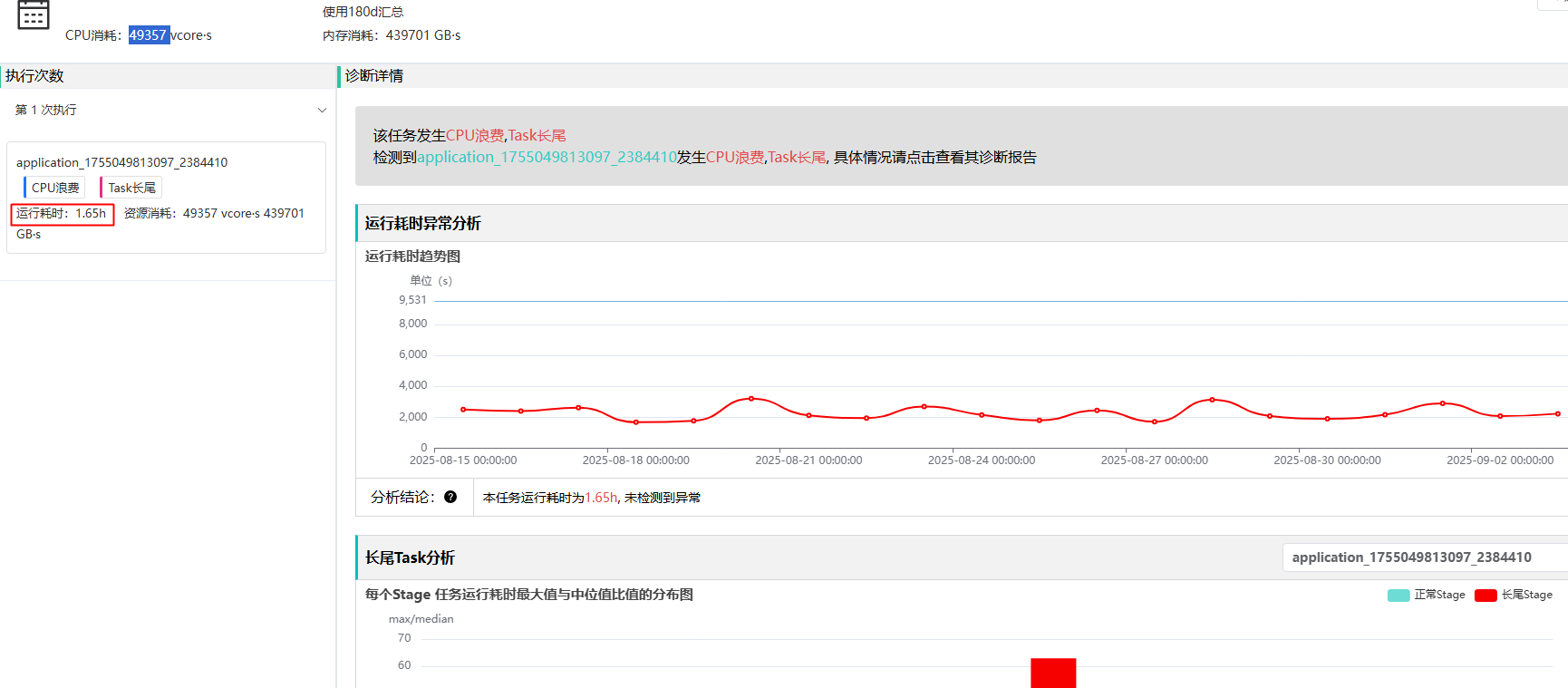Click the 诊断详情 panel header

(x=374, y=76)
